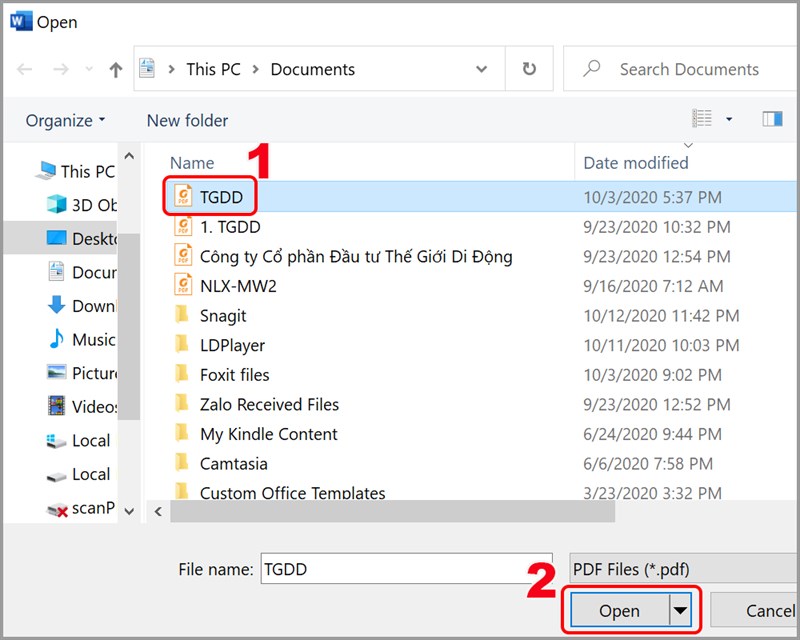This screenshot has height=640, width=800.
Task: Open Pictures folder in sidebar
Action: (x=82, y=373)
